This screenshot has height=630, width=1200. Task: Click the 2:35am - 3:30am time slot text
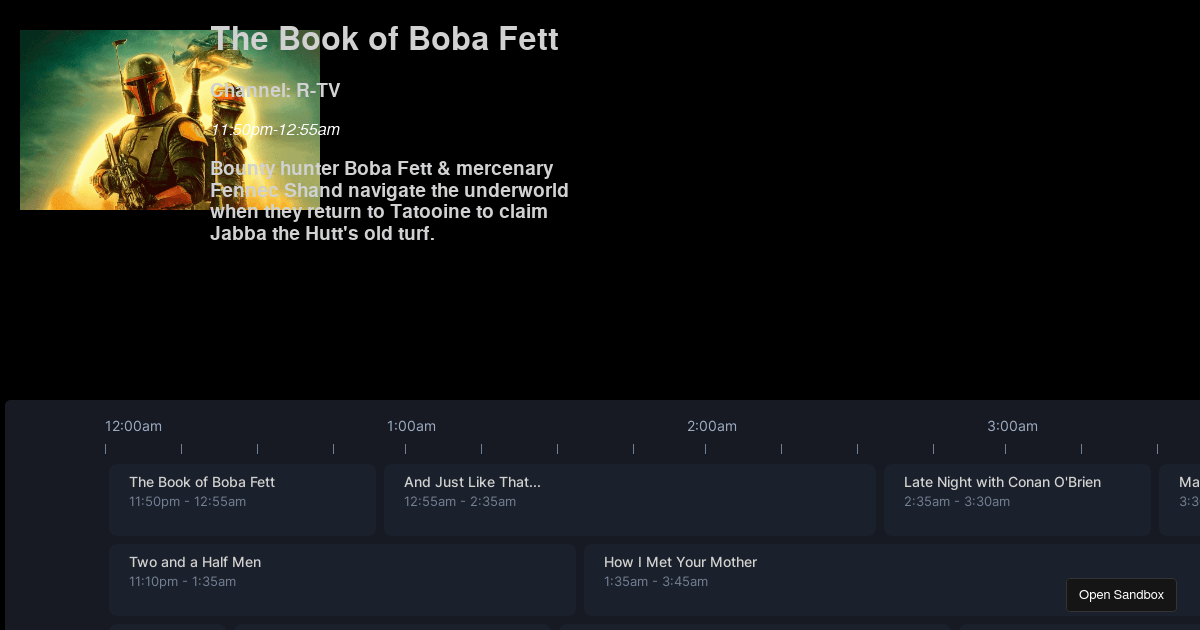point(957,502)
